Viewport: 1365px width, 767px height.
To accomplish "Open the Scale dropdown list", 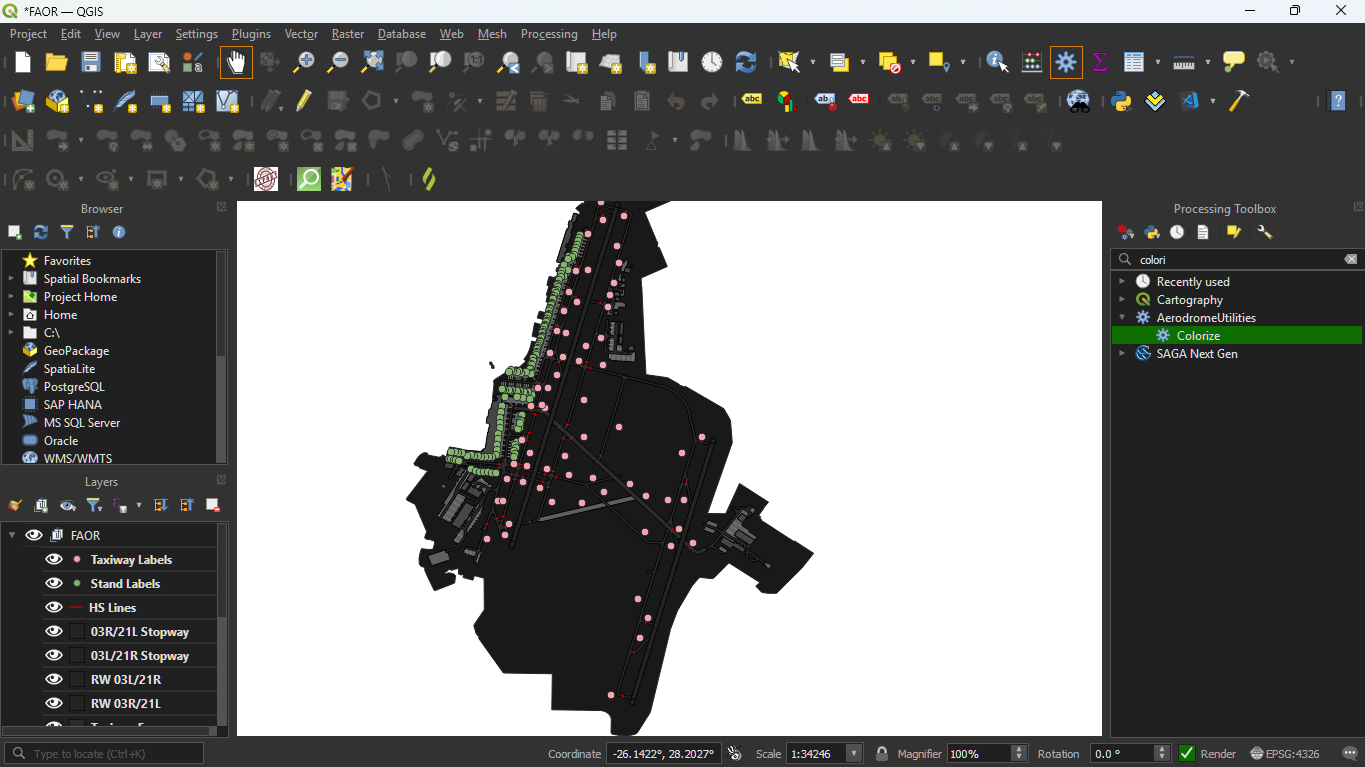I will coord(854,754).
